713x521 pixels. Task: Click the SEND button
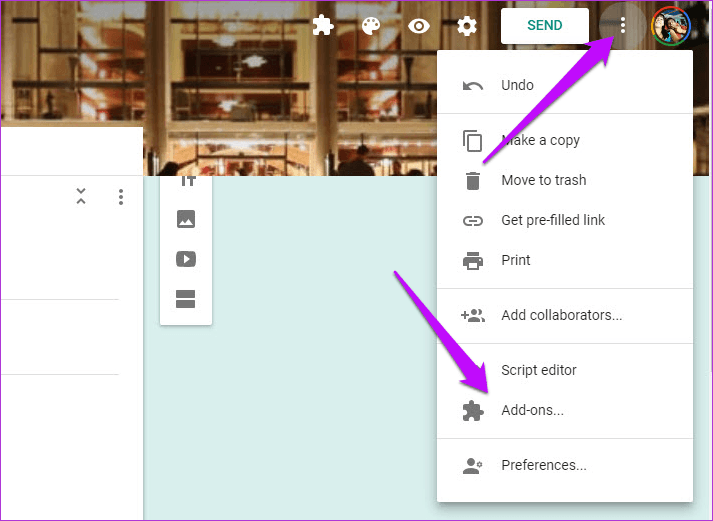coord(545,25)
